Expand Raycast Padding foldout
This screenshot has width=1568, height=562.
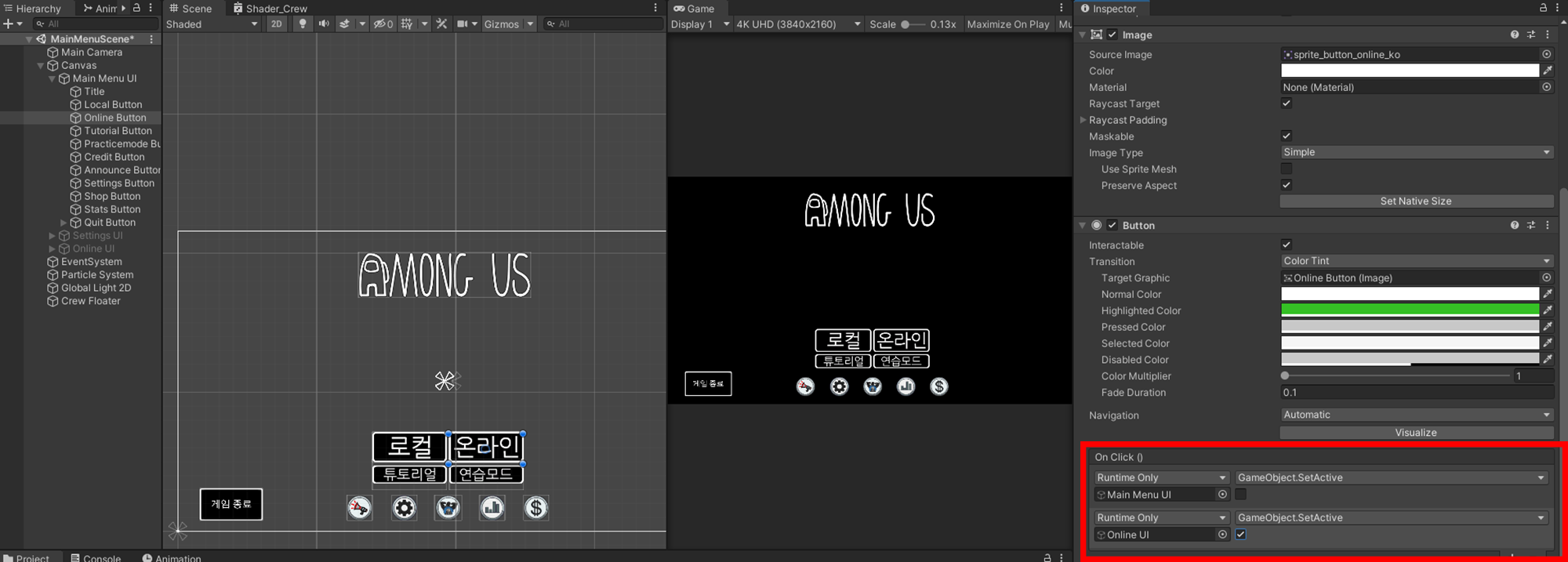(1083, 120)
